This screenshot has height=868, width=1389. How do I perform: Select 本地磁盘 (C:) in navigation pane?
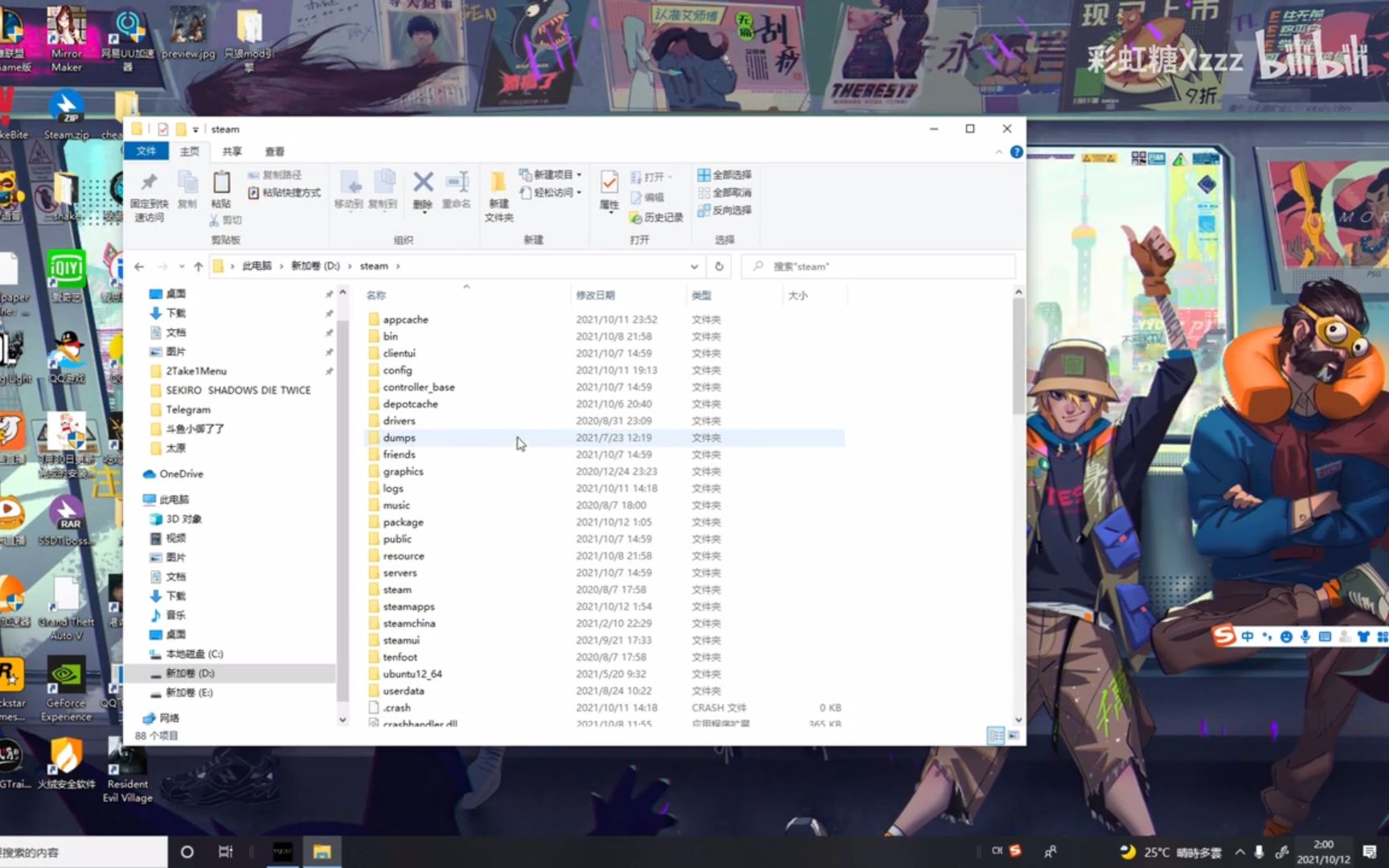tap(194, 653)
